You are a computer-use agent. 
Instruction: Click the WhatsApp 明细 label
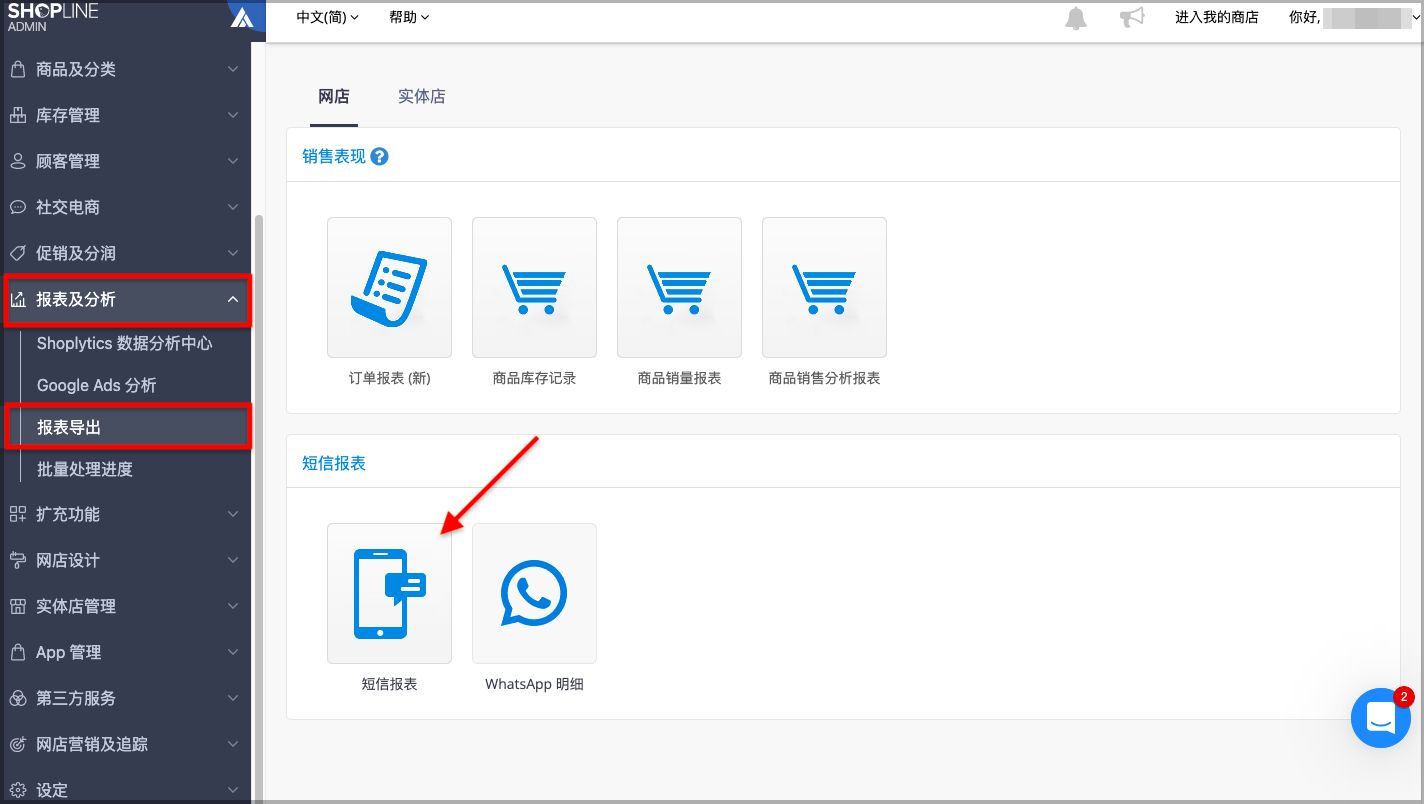click(534, 684)
